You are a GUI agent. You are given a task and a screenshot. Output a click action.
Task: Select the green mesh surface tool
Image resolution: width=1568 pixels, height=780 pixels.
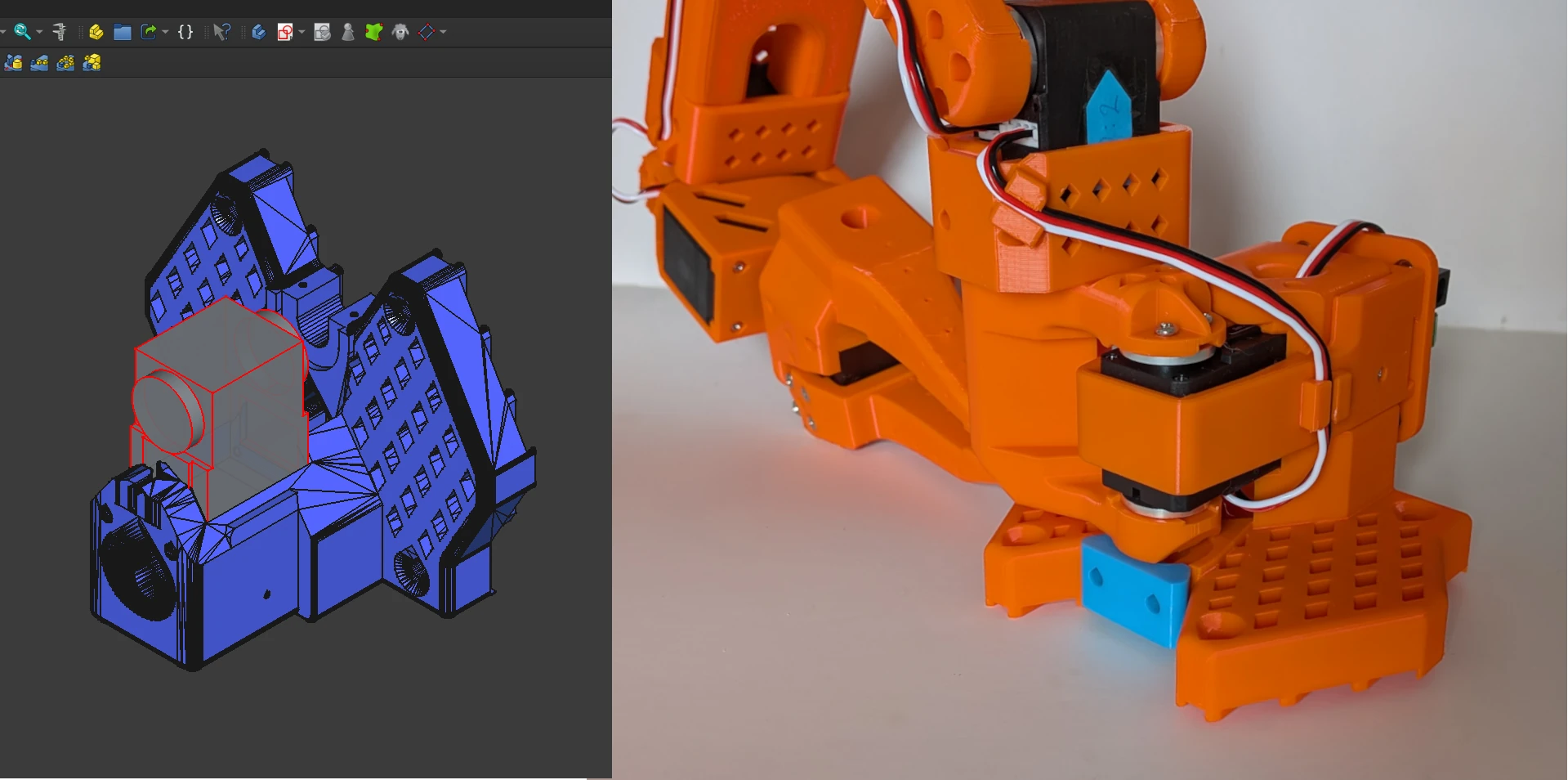pyautogui.click(x=374, y=32)
